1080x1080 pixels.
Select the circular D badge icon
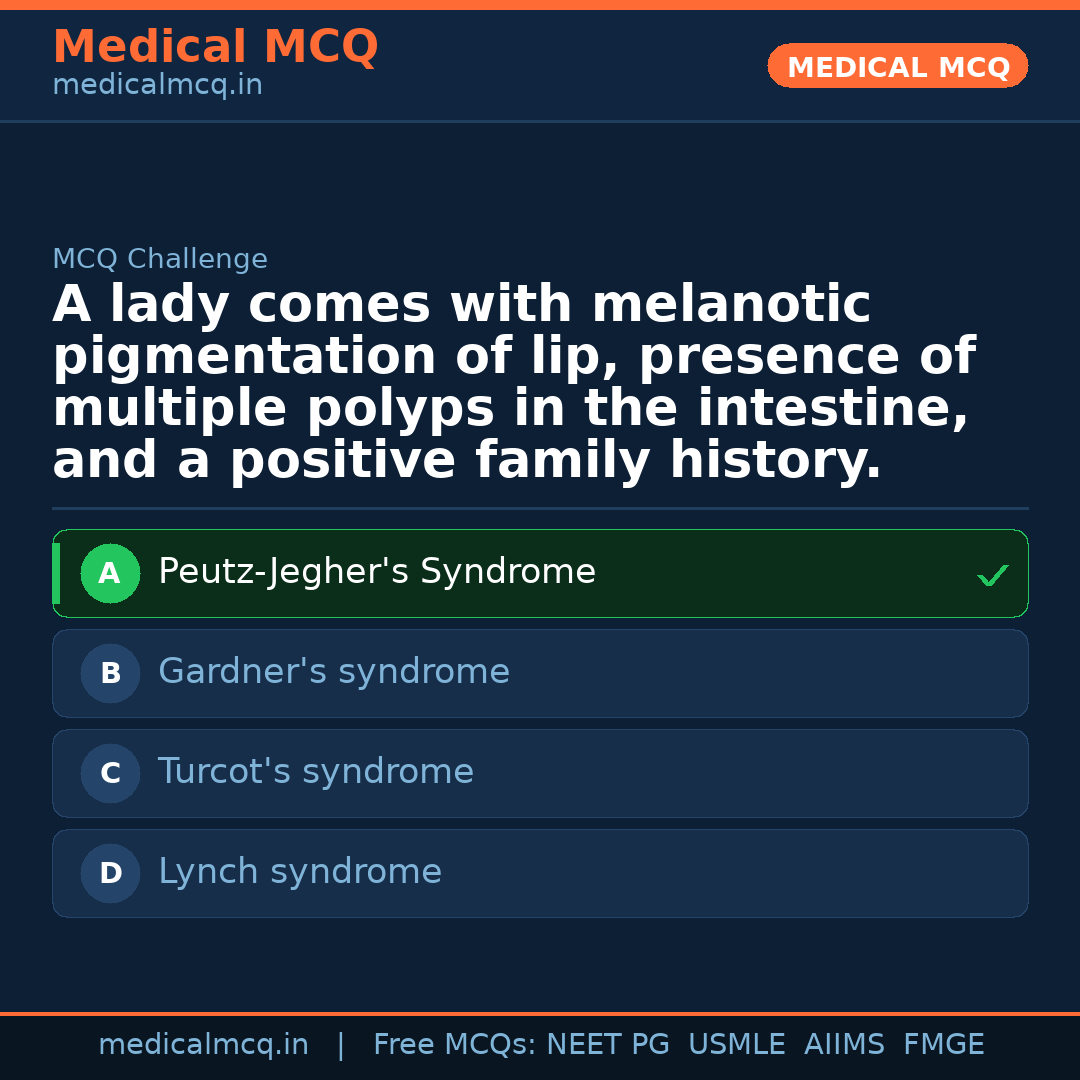pos(110,873)
